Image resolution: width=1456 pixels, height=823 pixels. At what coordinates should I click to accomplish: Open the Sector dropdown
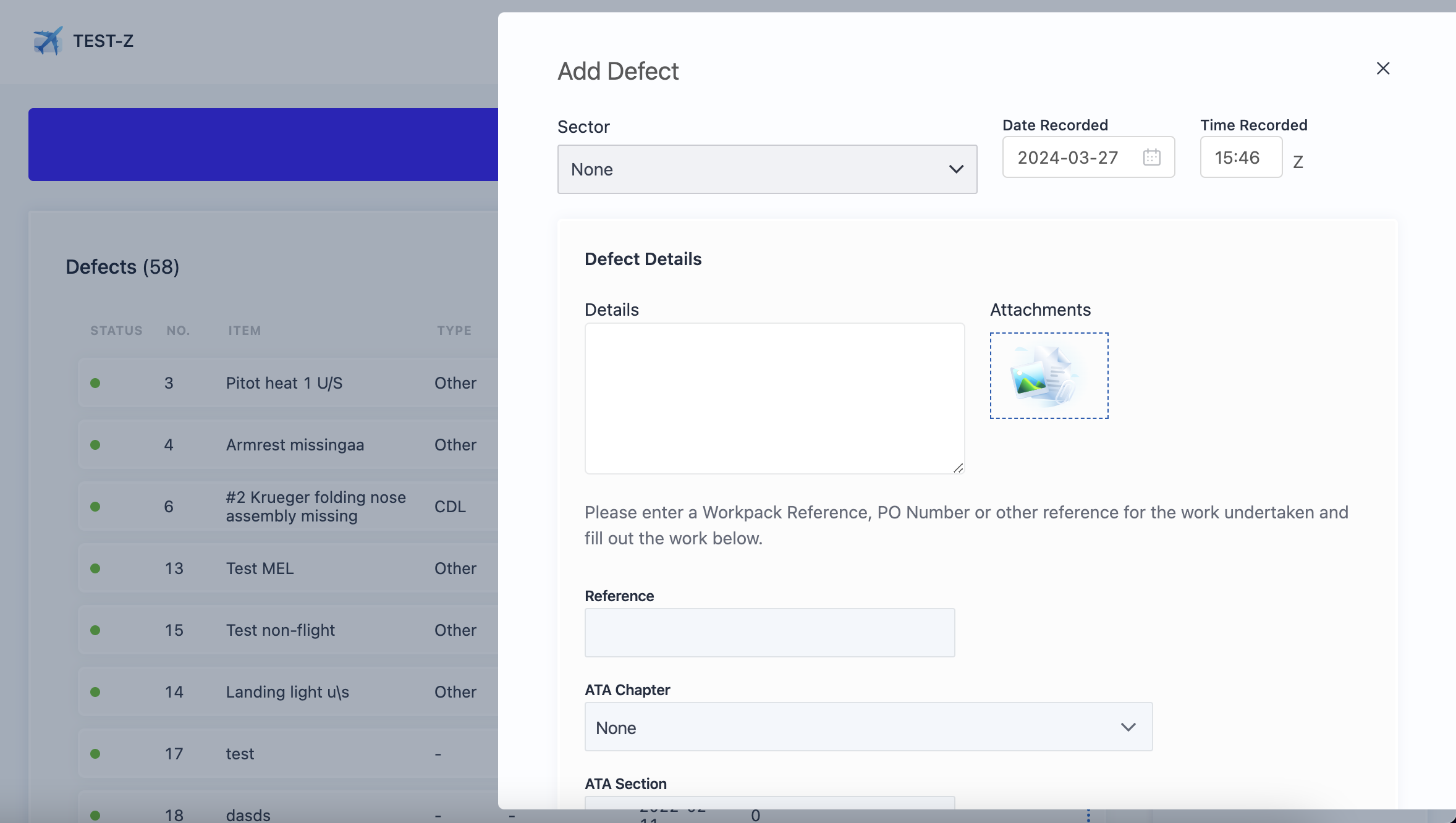pyautogui.click(x=766, y=169)
